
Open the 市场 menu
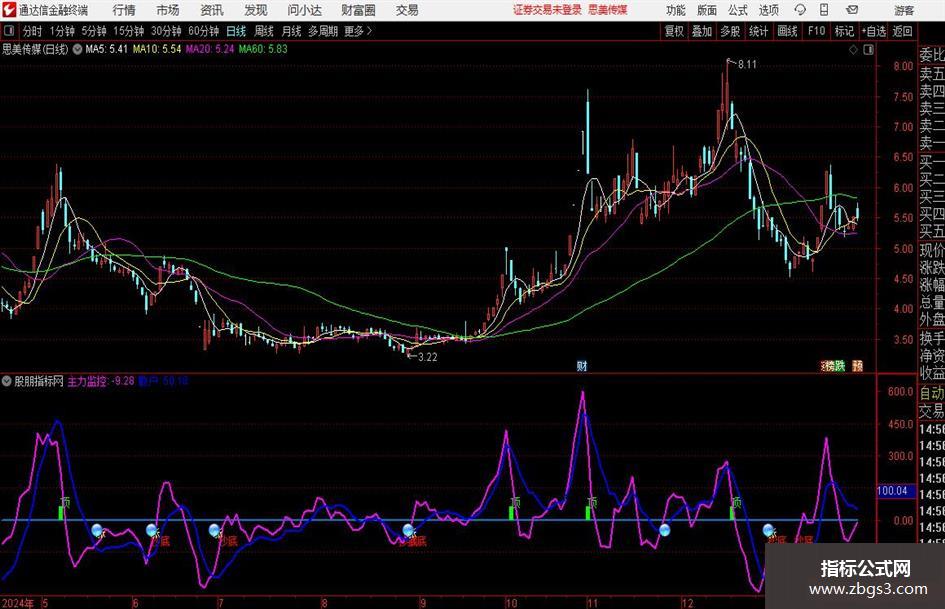168,10
